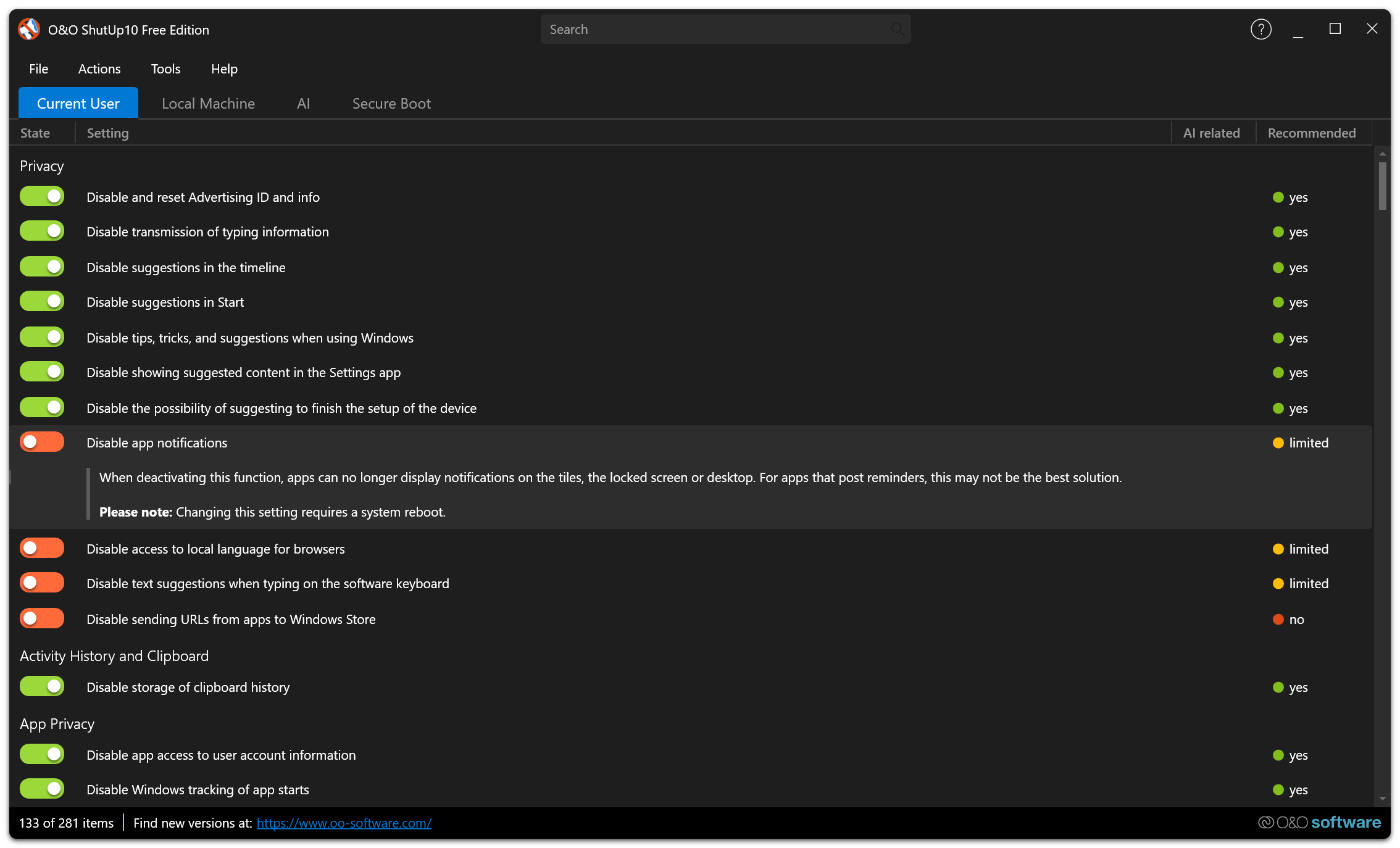Click the 'Please note' reboot notice text
The width and height of the screenshot is (1400, 848).
272,512
